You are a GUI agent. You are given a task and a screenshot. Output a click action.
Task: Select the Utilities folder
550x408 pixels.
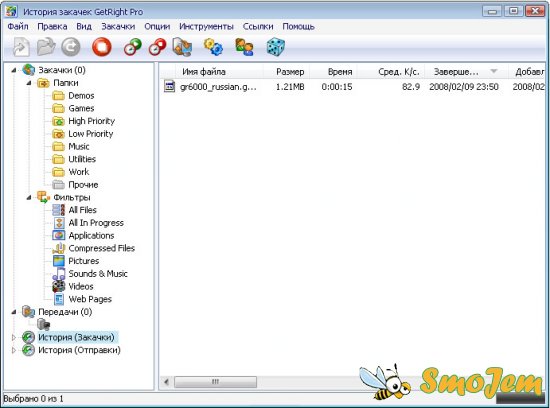point(82,159)
